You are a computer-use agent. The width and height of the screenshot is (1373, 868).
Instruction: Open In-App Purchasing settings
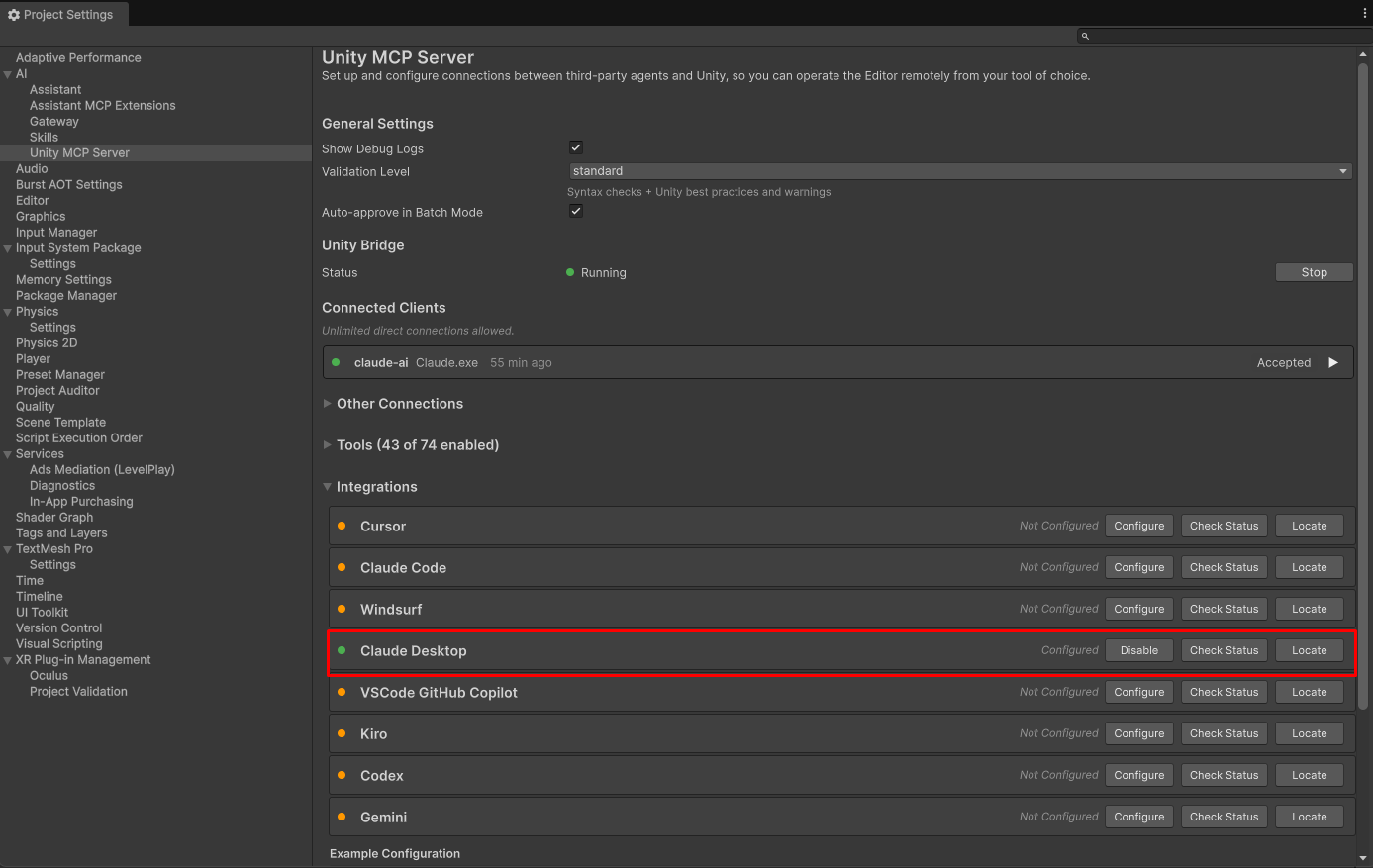pos(81,502)
